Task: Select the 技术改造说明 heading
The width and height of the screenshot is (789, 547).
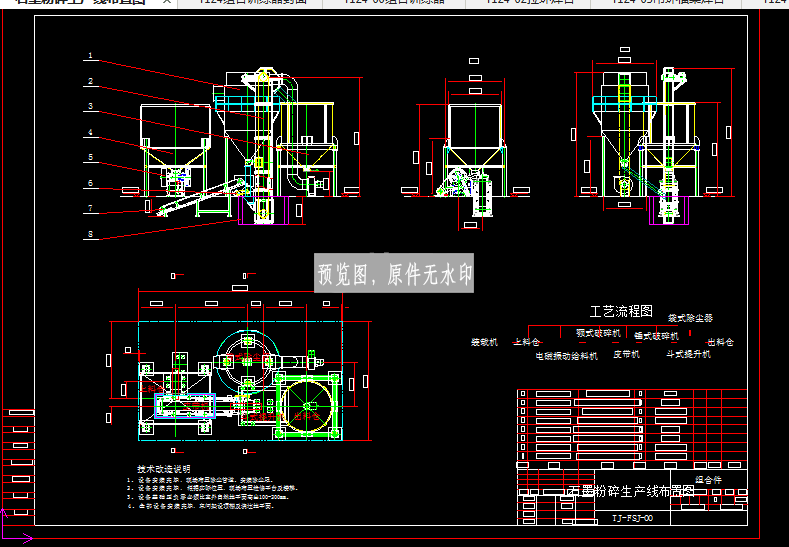Action: pos(164,469)
